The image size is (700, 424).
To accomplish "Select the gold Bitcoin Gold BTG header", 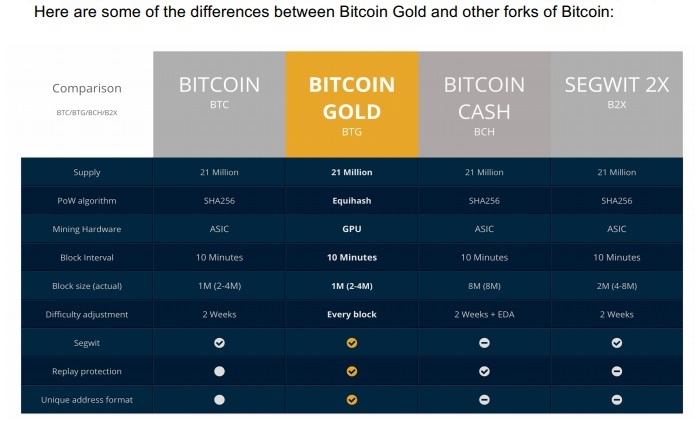I will pos(352,103).
